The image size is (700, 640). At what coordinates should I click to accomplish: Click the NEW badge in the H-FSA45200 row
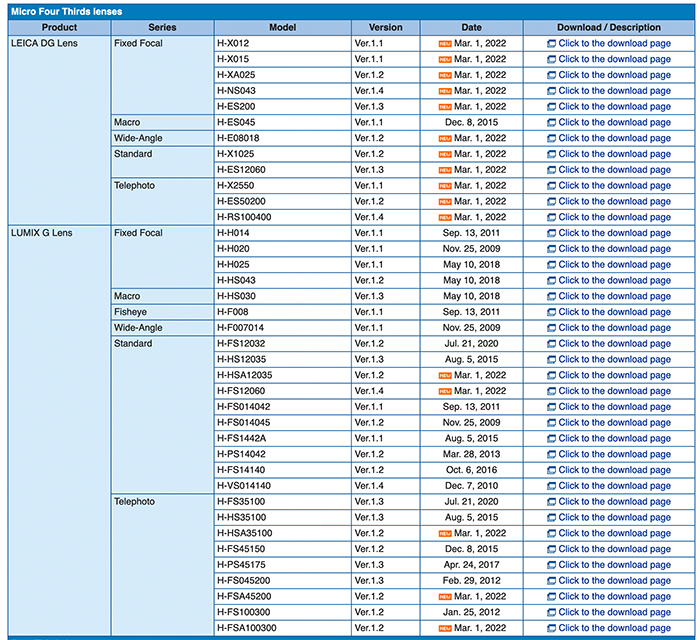[x=445, y=596]
